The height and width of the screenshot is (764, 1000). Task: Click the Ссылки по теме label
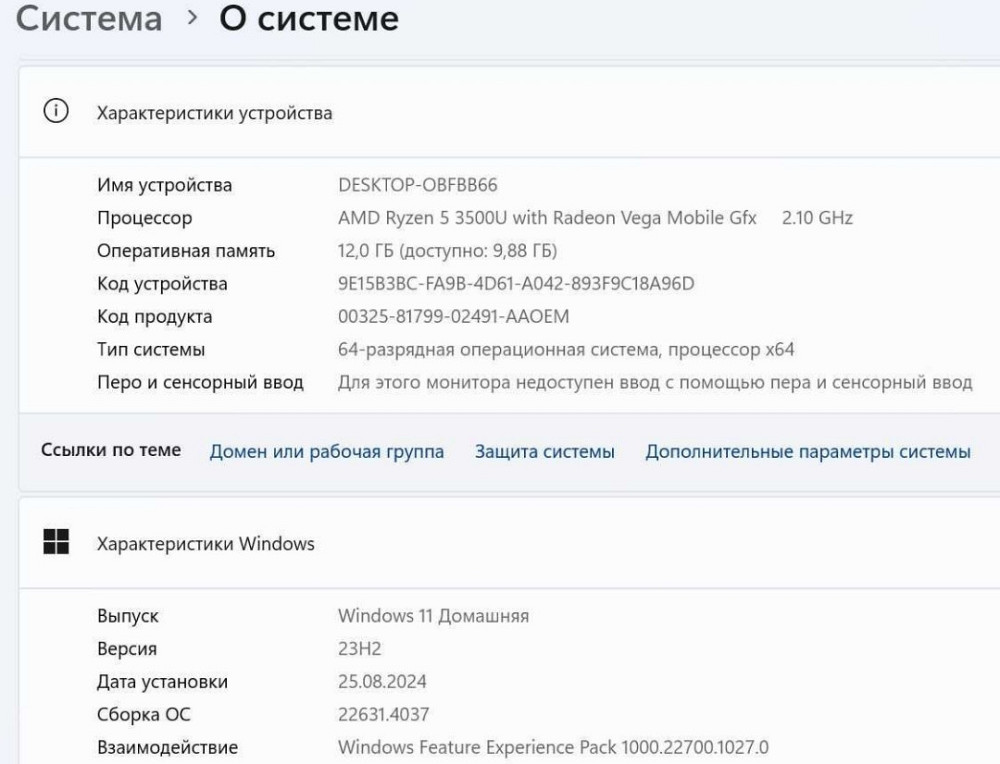[112, 451]
